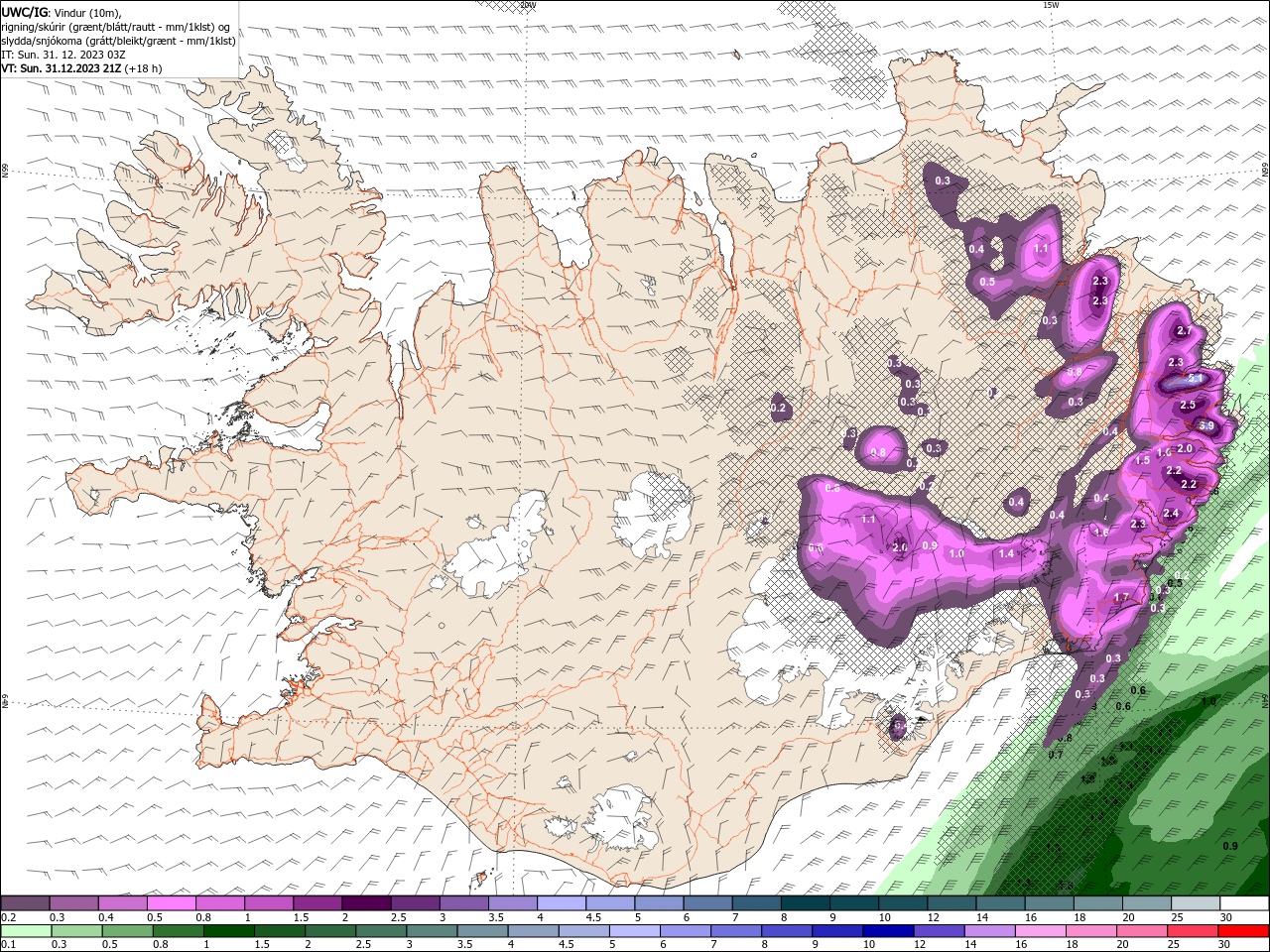1270x952 pixels.
Task: Click the isolated map value '0.2' in the highlands
Action: click(778, 408)
